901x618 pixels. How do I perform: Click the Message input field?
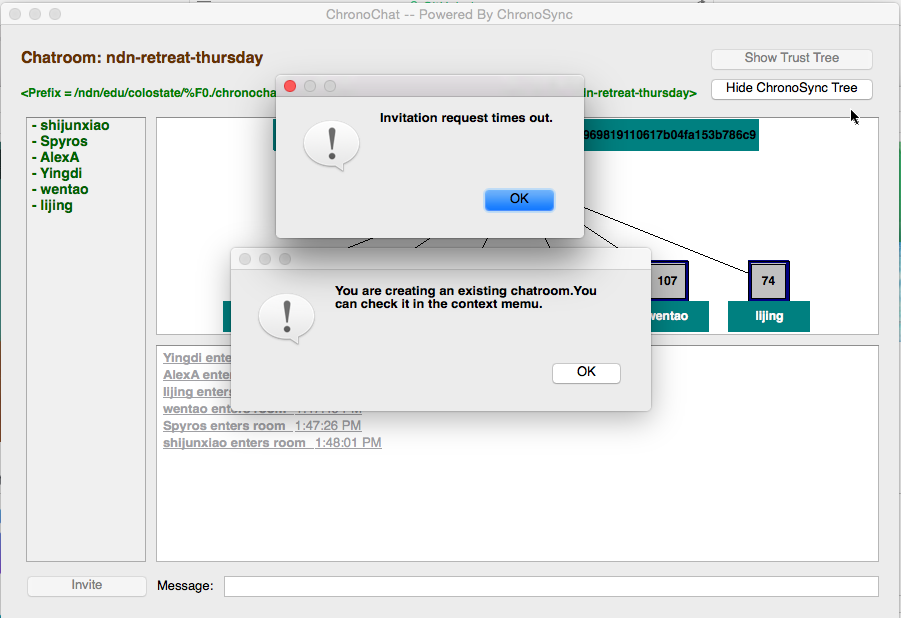click(550, 586)
